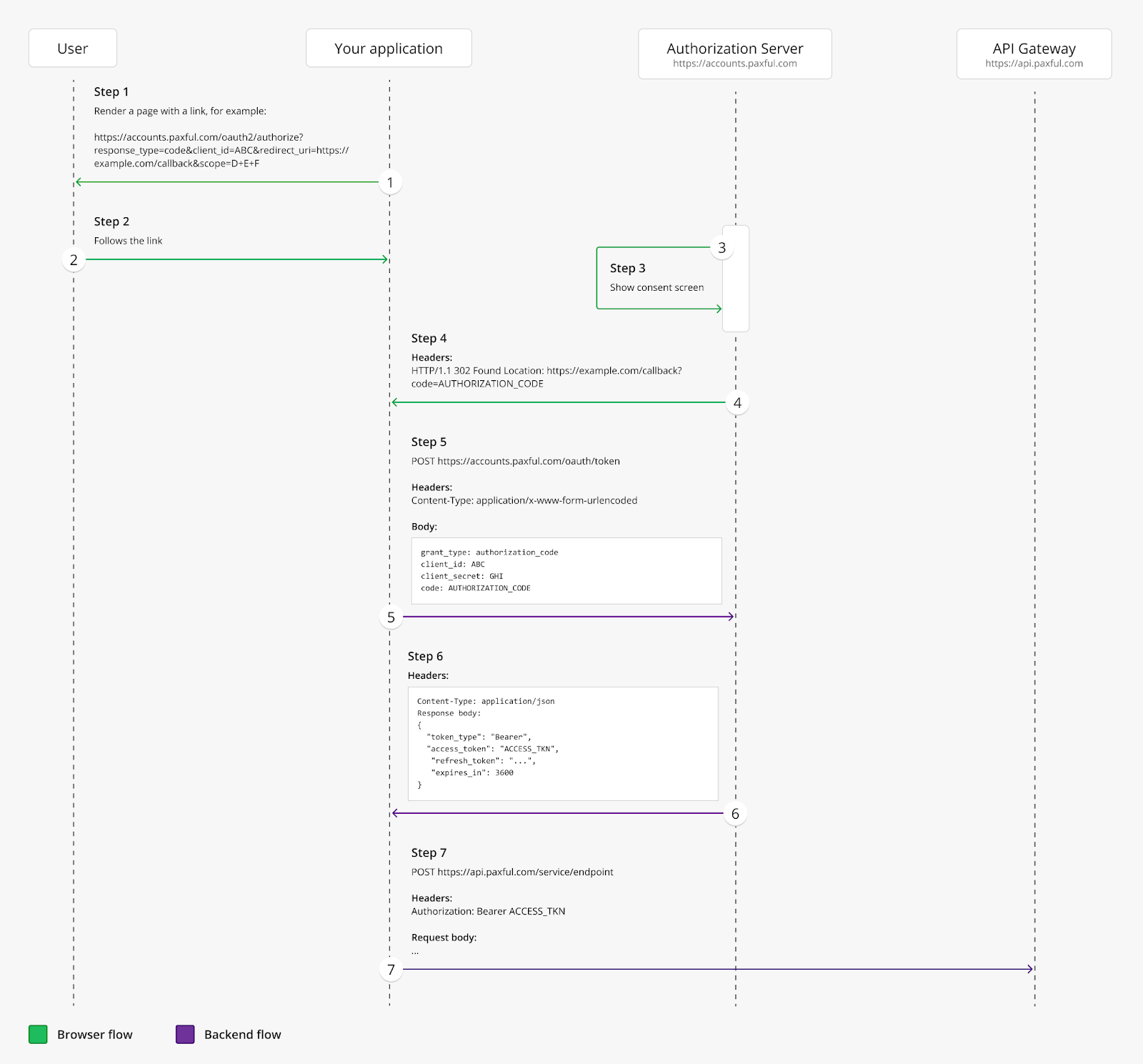Click the Step 6 heading
1143x1064 pixels.
(x=425, y=656)
